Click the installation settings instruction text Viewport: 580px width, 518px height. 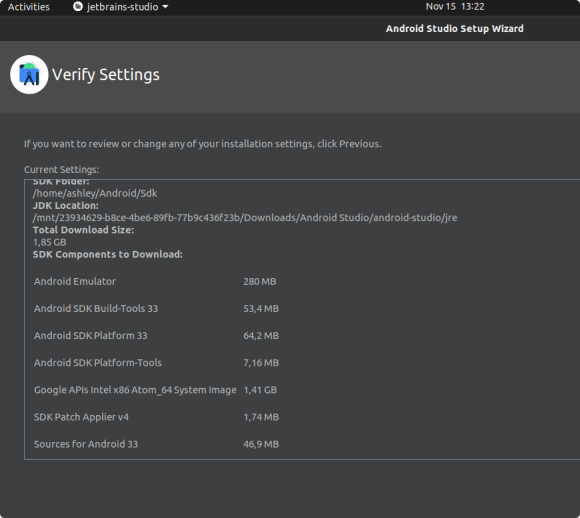[x=203, y=144]
